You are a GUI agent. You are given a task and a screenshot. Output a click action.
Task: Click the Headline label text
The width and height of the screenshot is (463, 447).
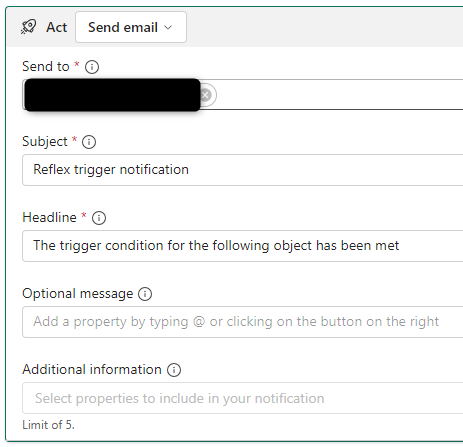coord(49,217)
